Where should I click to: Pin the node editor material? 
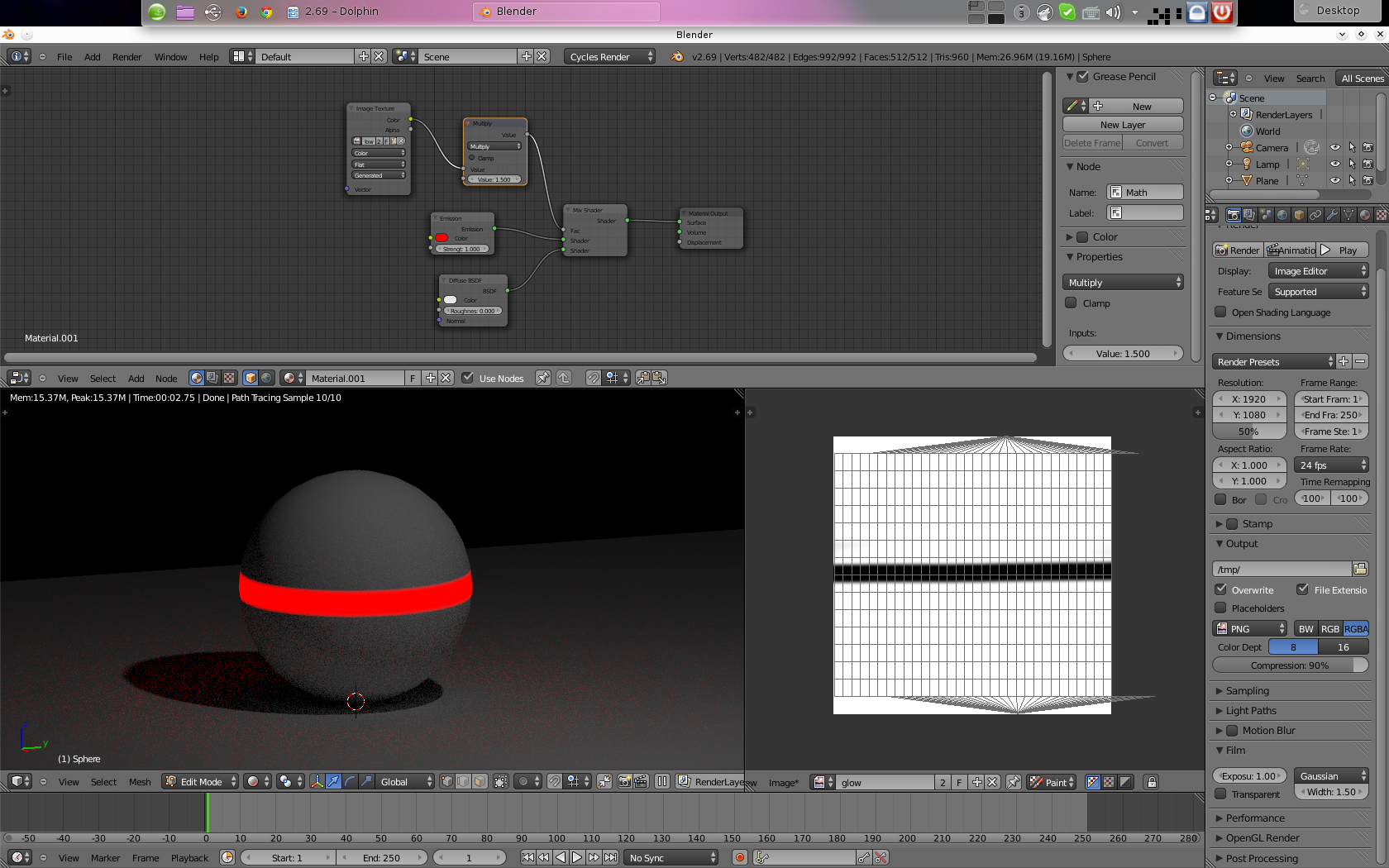pyautogui.click(x=542, y=378)
